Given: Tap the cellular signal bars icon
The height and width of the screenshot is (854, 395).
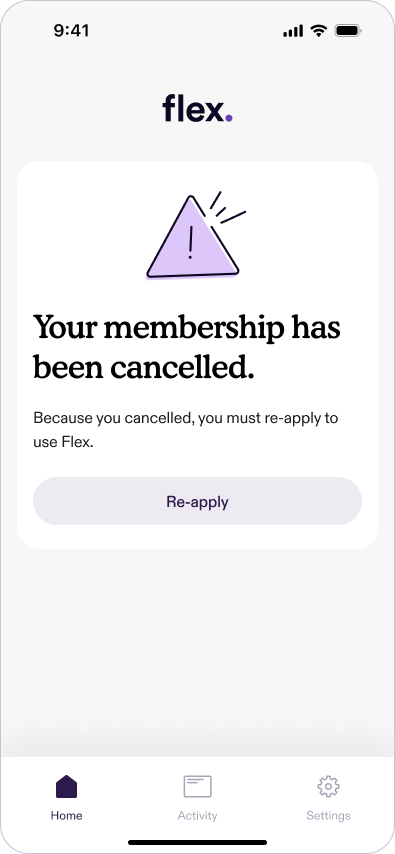Looking at the screenshot, I should coord(293,32).
